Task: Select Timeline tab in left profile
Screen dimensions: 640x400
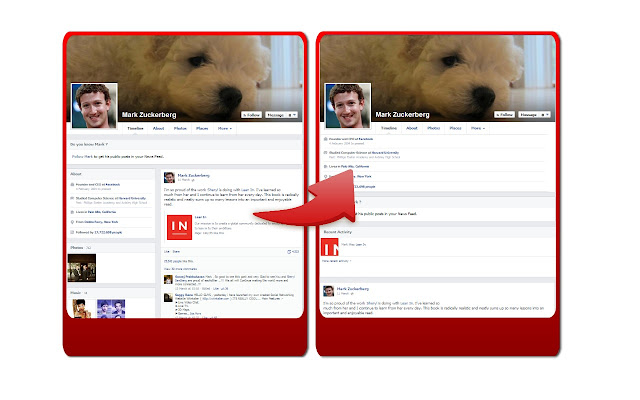Action: point(135,128)
